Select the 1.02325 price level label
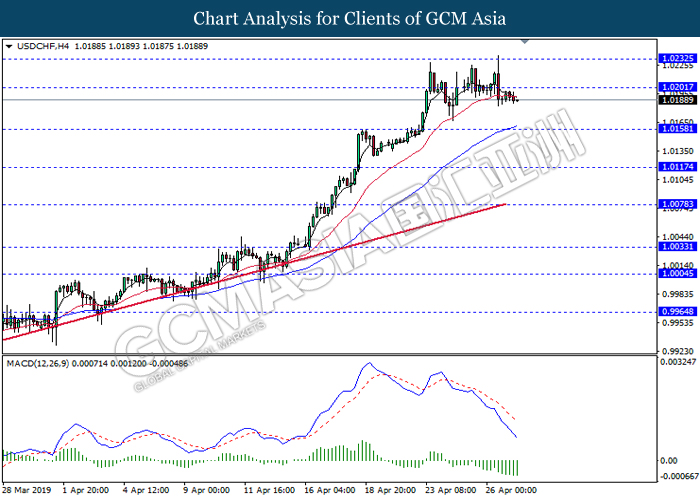Image resolution: width=700 pixels, height=500 pixels. click(x=677, y=58)
